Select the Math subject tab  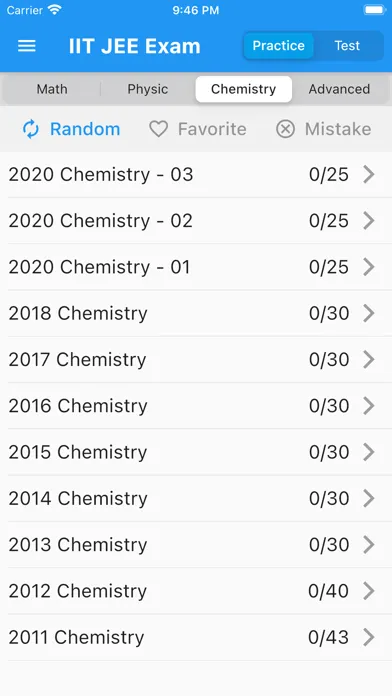[52, 89]
